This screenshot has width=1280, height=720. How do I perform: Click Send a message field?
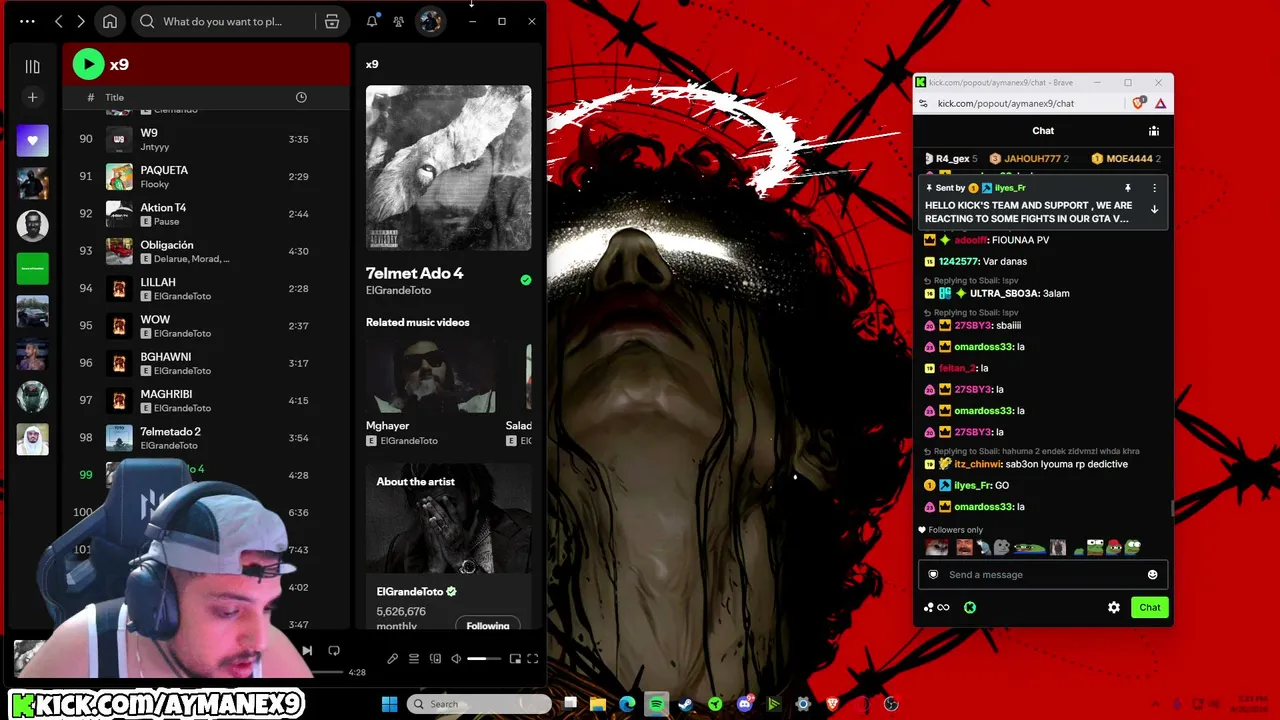point(1043,575)
